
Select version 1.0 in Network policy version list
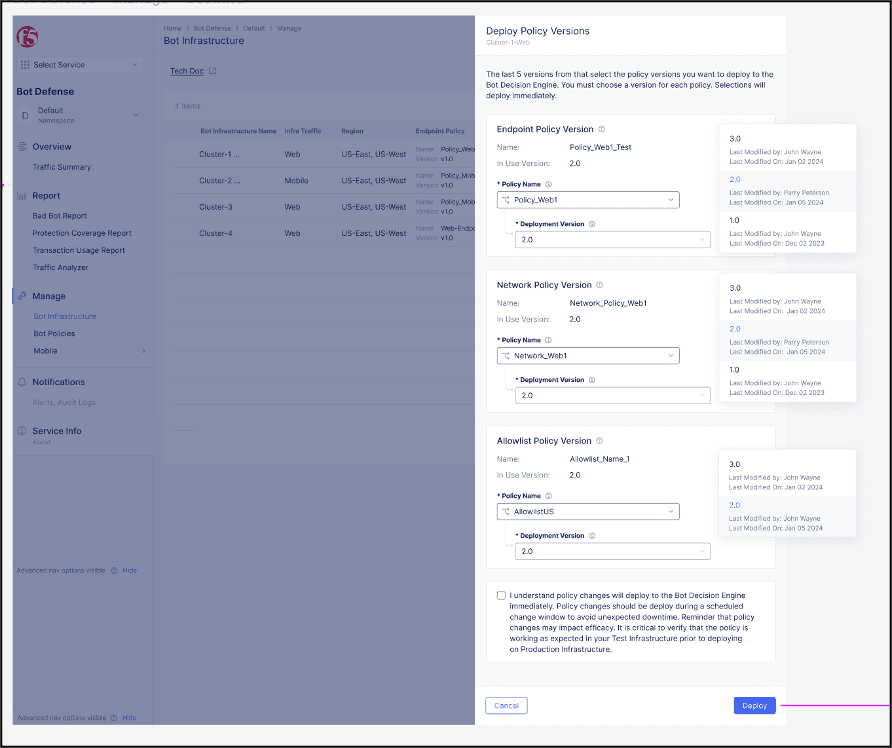pos(737,369)
